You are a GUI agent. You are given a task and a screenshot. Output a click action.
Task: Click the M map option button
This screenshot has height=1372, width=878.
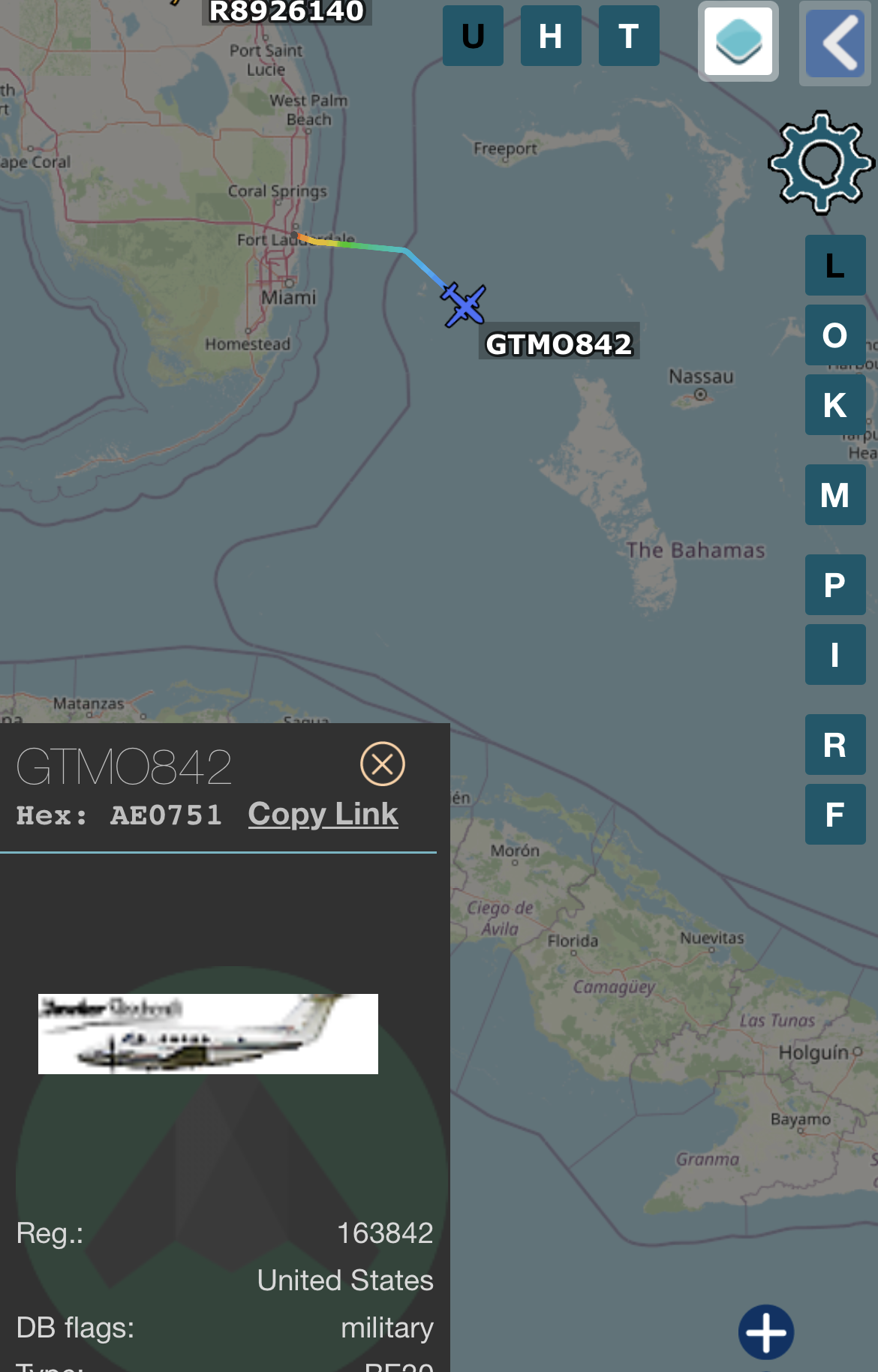[x=835, y=495]
